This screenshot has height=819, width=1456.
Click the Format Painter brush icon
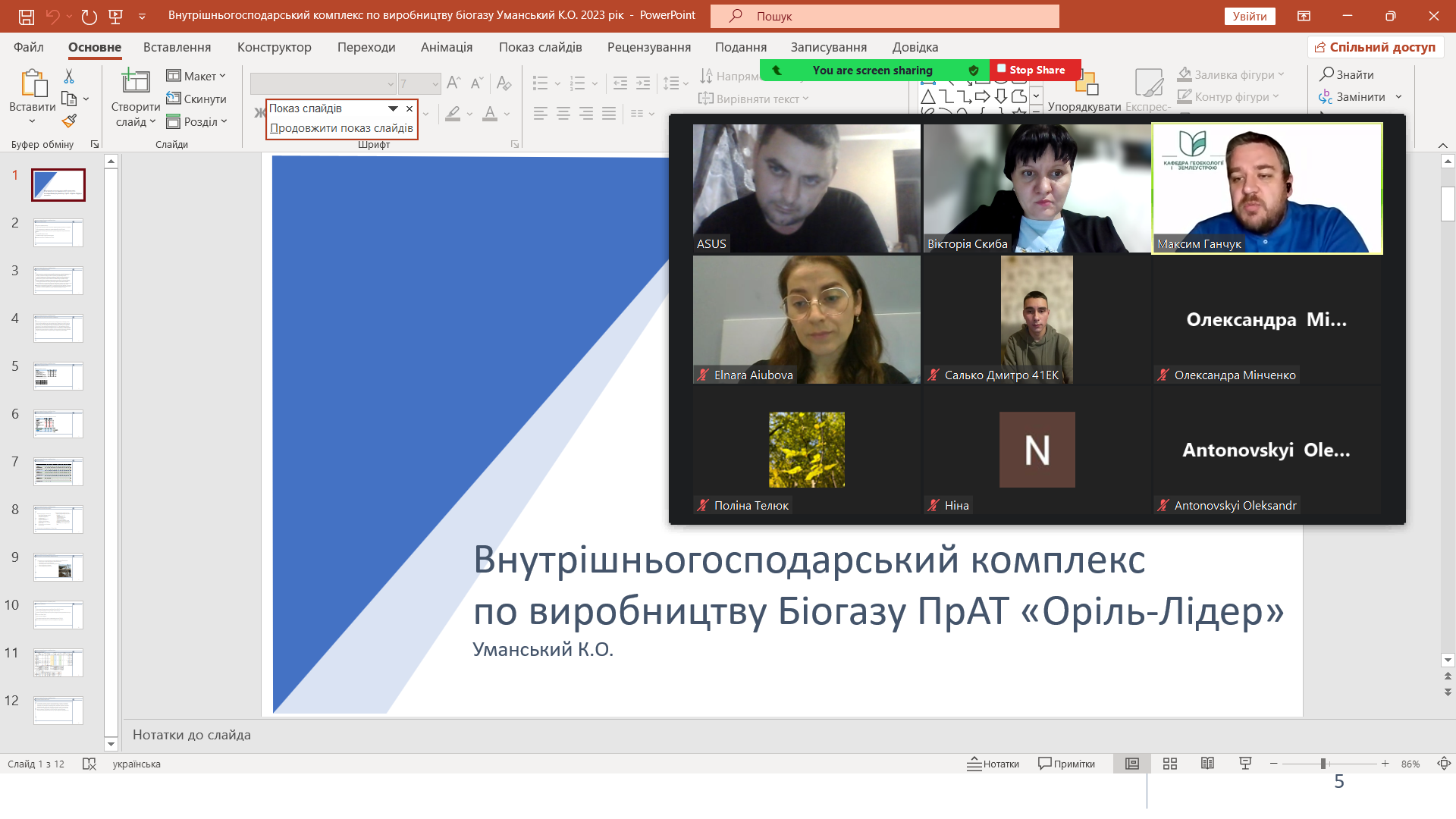[x=69, y=121]
